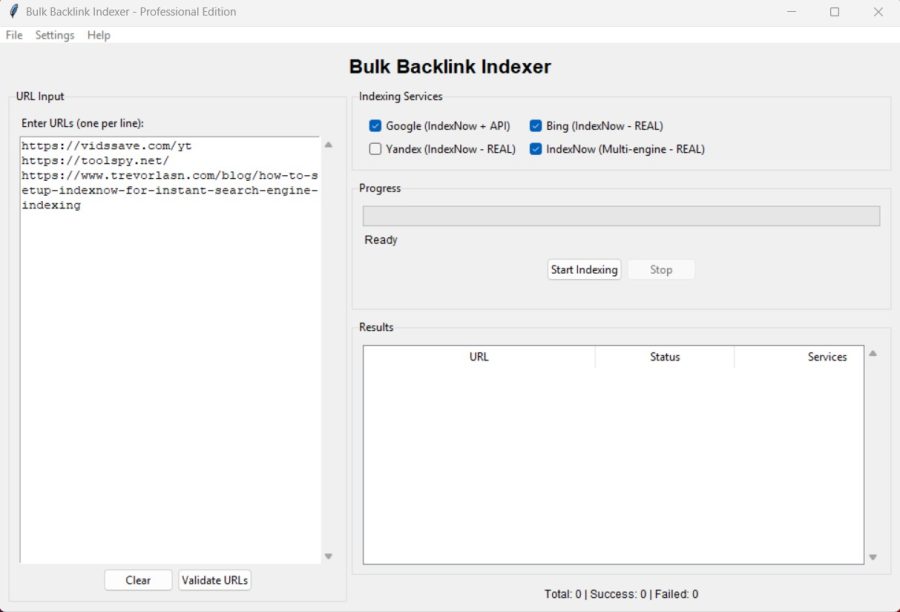900x612 pixels.
Task: Click the Validate URLs button
Action: point(215,580)
